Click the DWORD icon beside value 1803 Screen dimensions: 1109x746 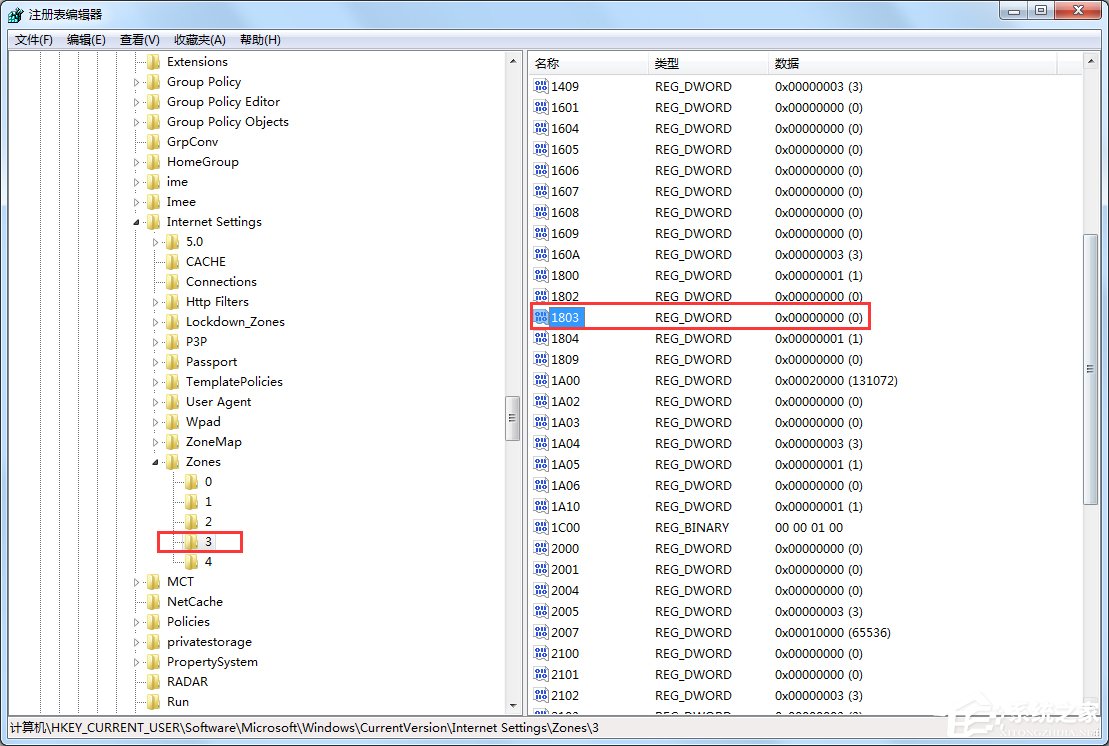pyautogui.click(x=541, y=317)
